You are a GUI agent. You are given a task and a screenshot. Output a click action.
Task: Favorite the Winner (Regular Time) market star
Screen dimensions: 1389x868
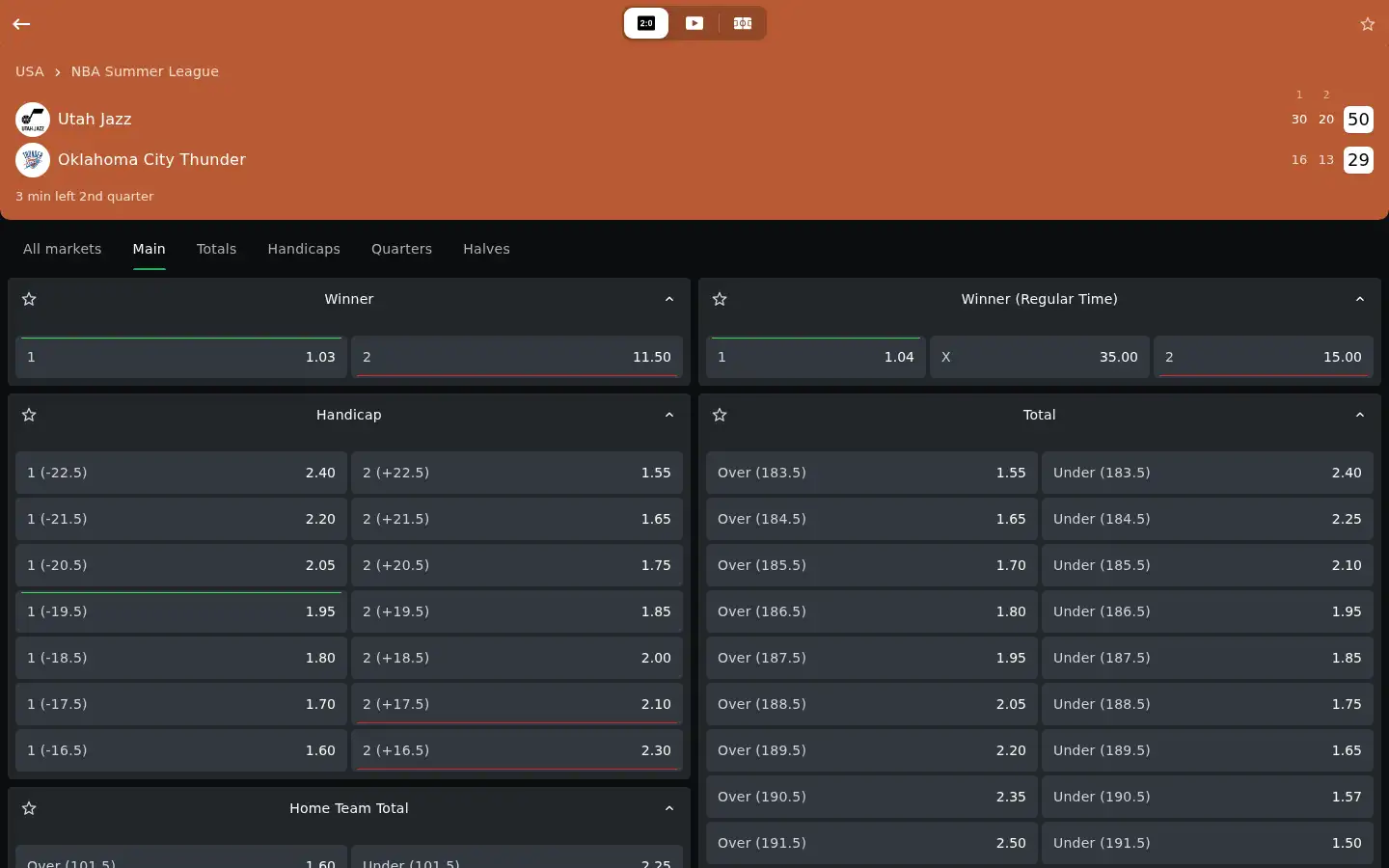tap(720, 299)
